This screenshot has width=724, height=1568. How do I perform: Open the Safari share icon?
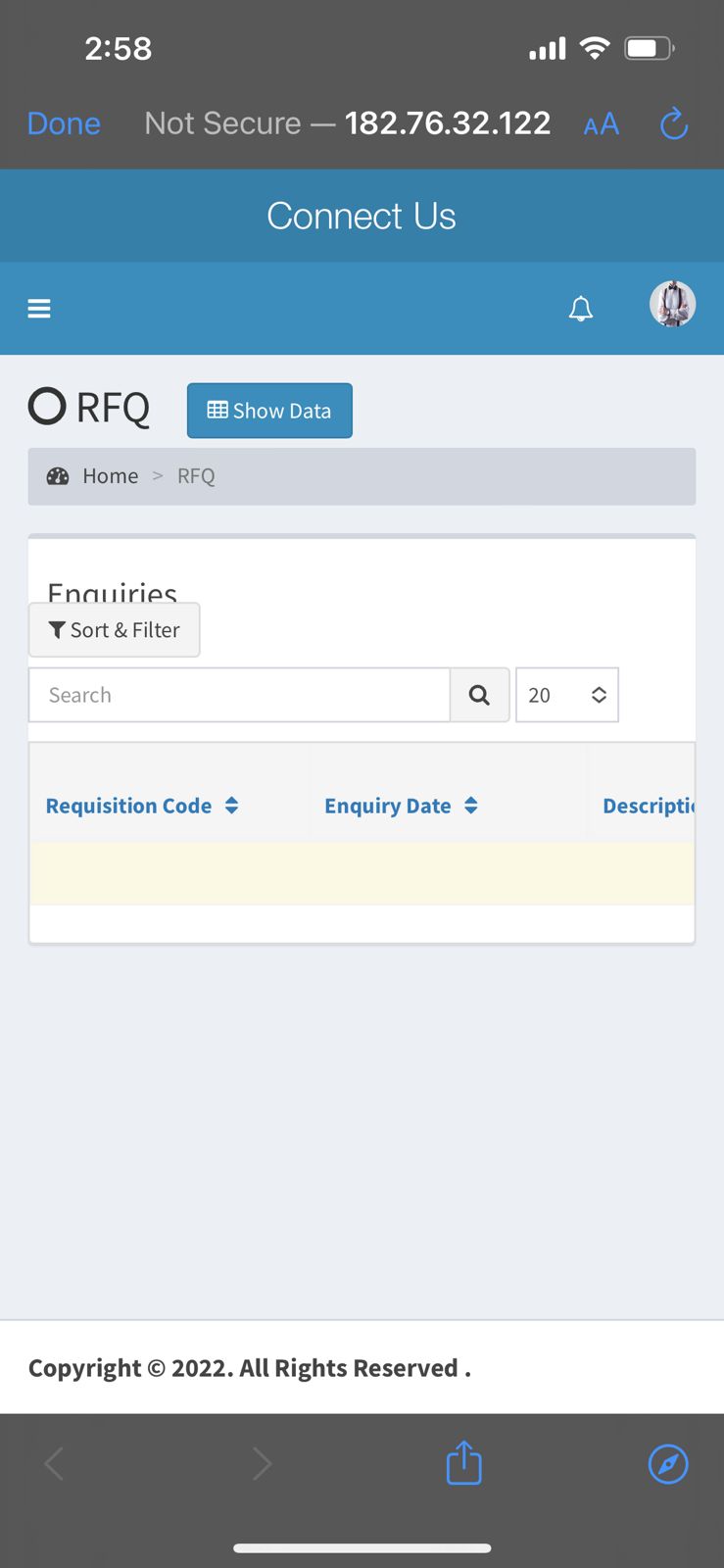click(463, 1463)
